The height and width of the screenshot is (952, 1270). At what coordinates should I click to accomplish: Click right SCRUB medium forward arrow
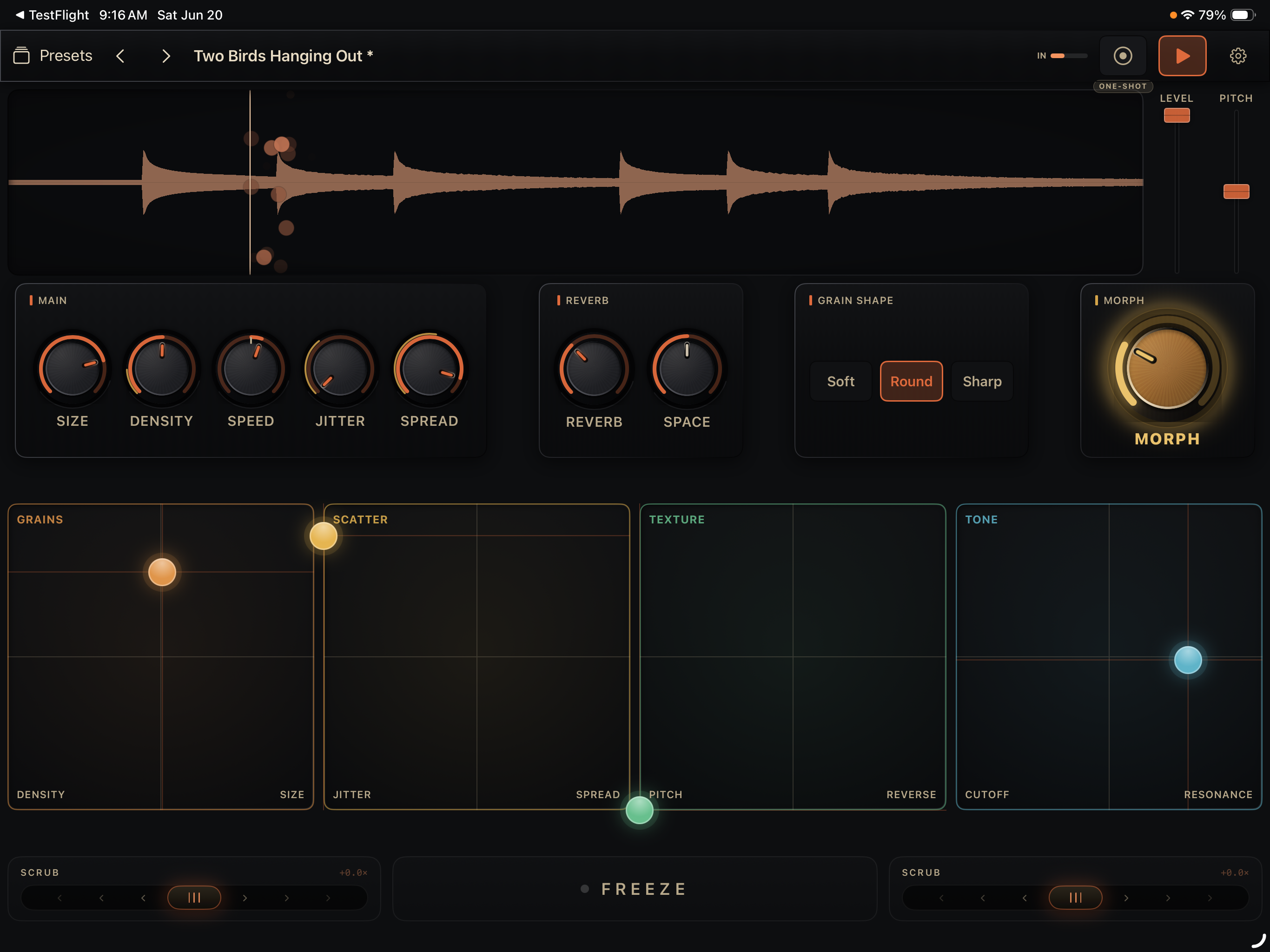tap(1168, 898)
